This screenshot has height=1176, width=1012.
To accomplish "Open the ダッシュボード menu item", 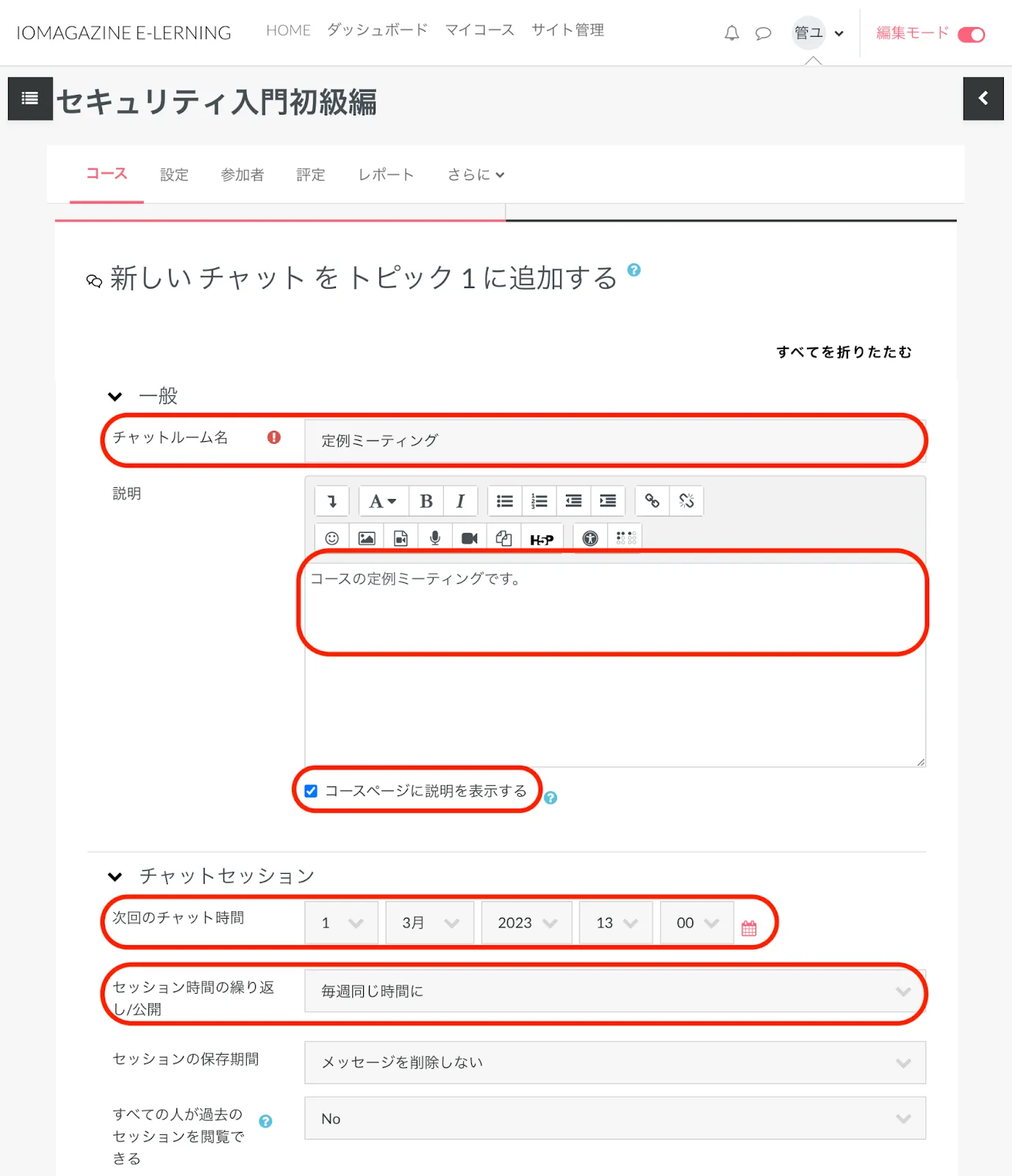I will tap(377, 30).
